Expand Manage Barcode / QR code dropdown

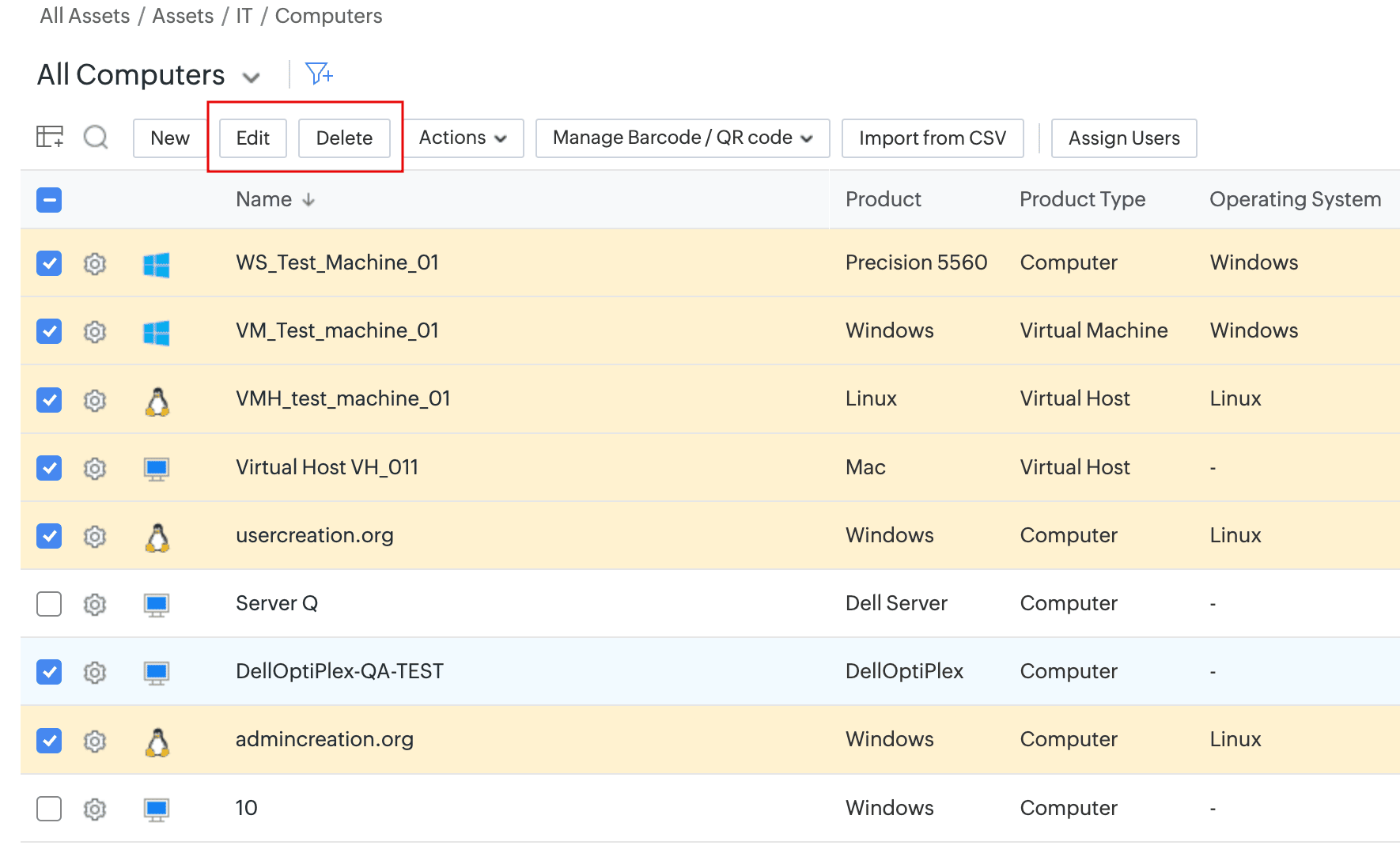coord(682,138)
